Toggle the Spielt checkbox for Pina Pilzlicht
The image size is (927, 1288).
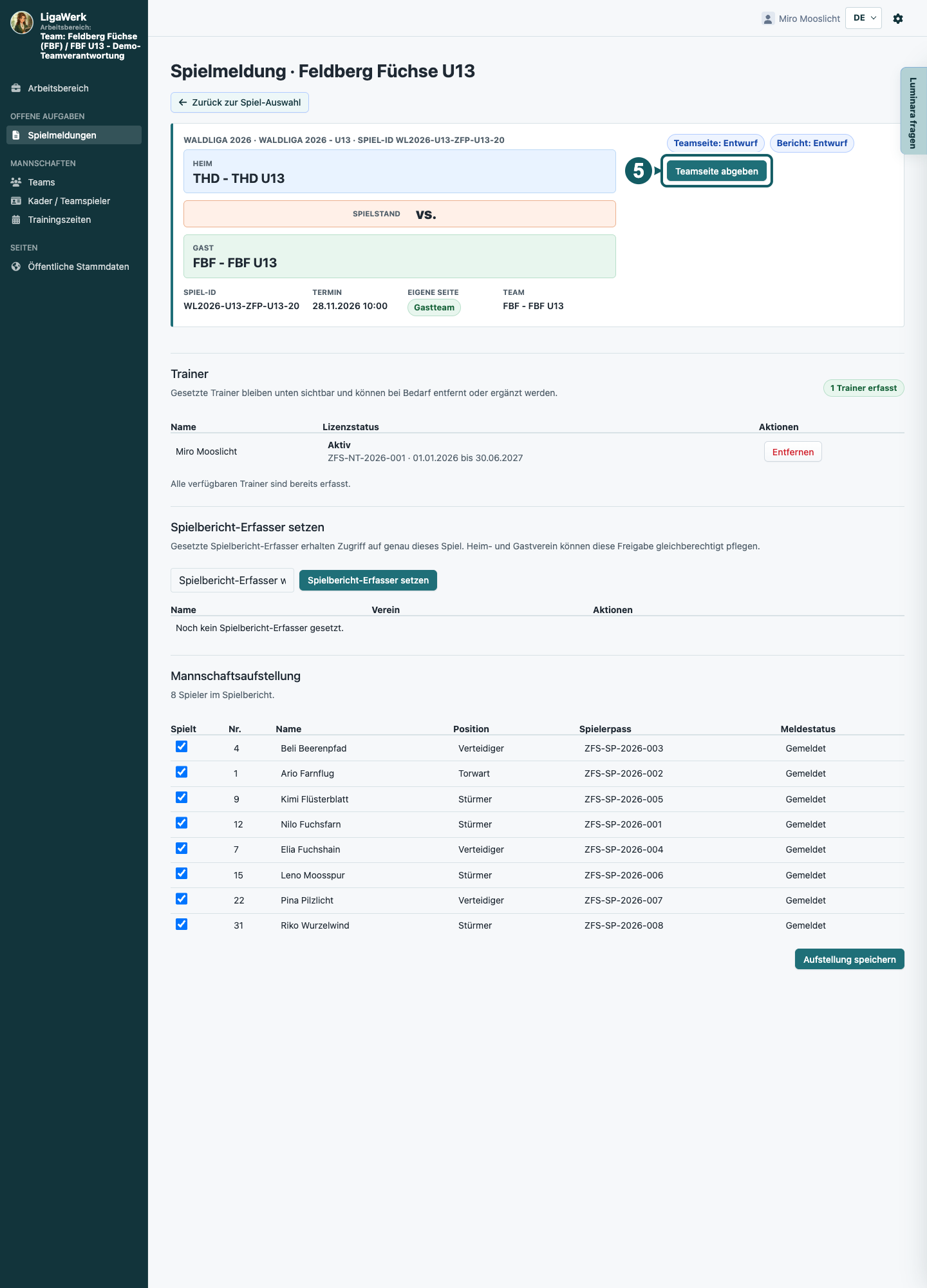pyautogui.click(x=182, y=898)
